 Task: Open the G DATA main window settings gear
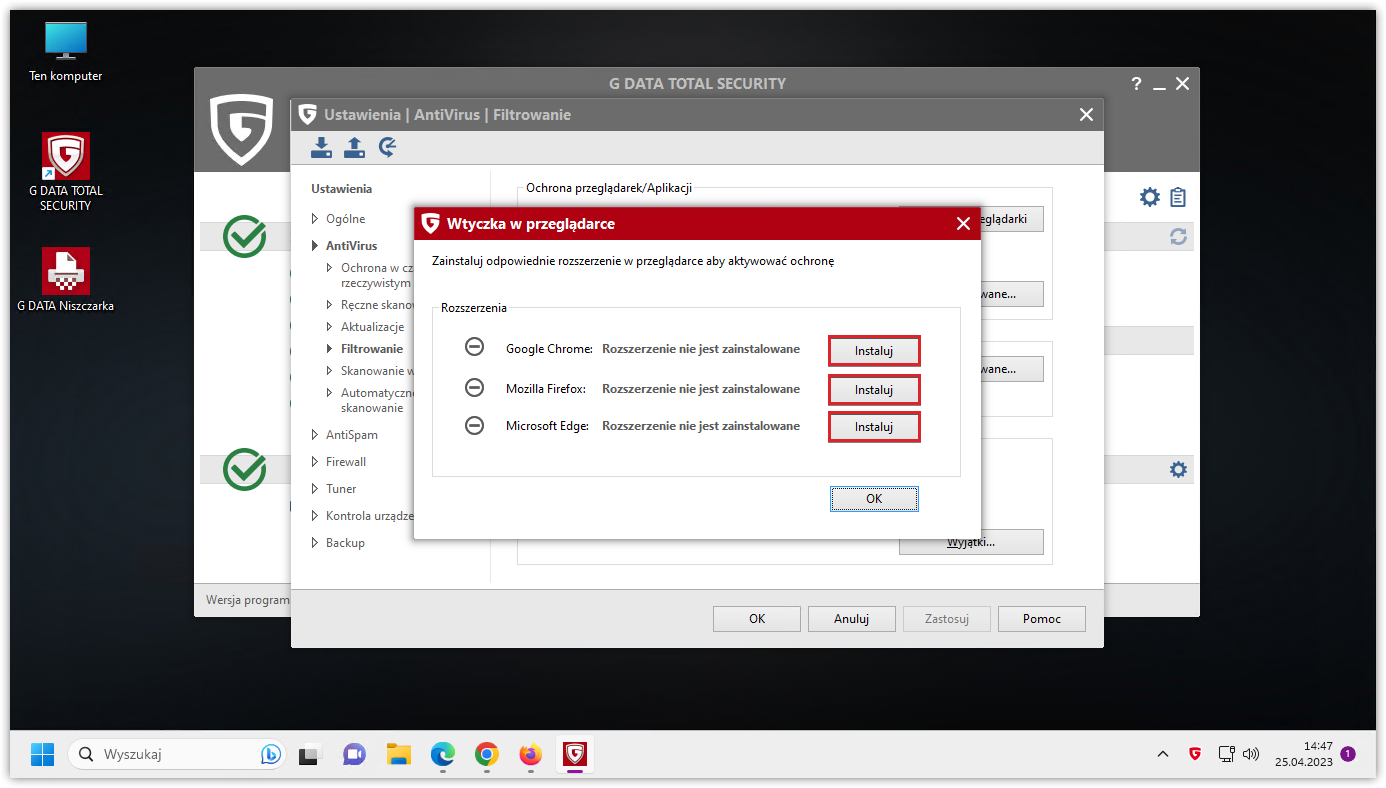coord(1150,197)
